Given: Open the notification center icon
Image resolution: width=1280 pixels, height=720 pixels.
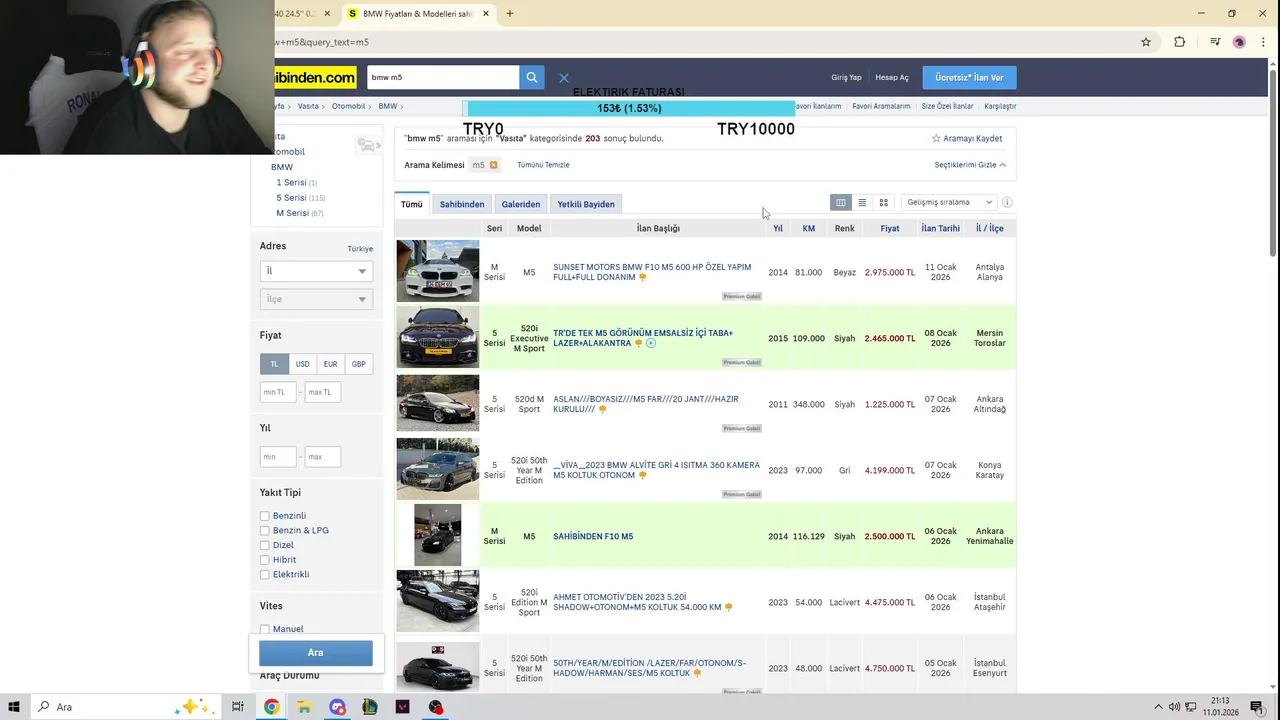Looking at the screenshot, I should click(1257, 707).
